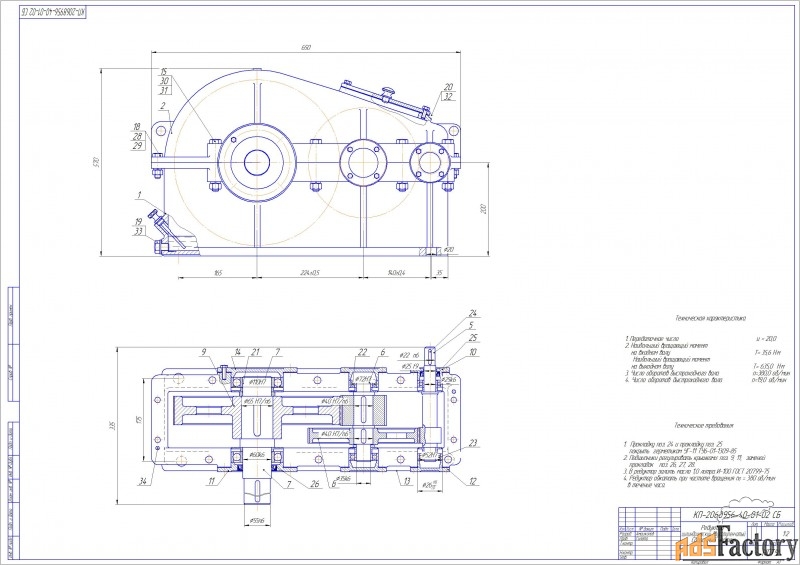Click the 570 height dimension label
Screen dimensions: 800x565
[x=96, y=162]
